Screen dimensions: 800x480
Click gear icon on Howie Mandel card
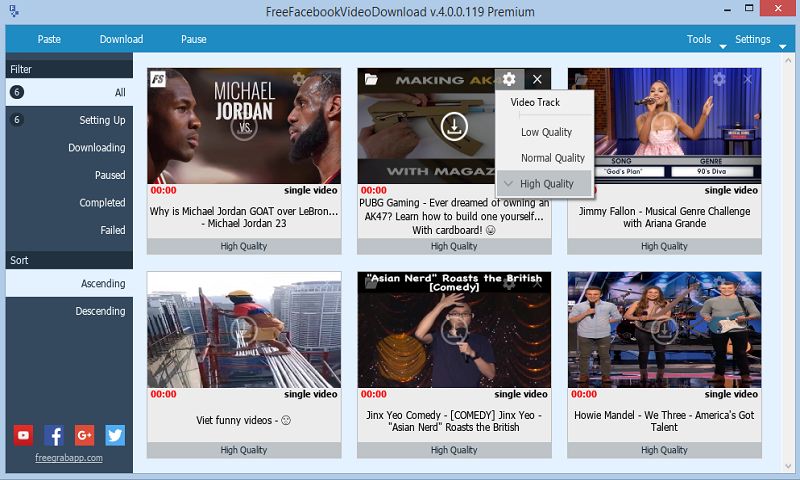(x=719, y=282)
